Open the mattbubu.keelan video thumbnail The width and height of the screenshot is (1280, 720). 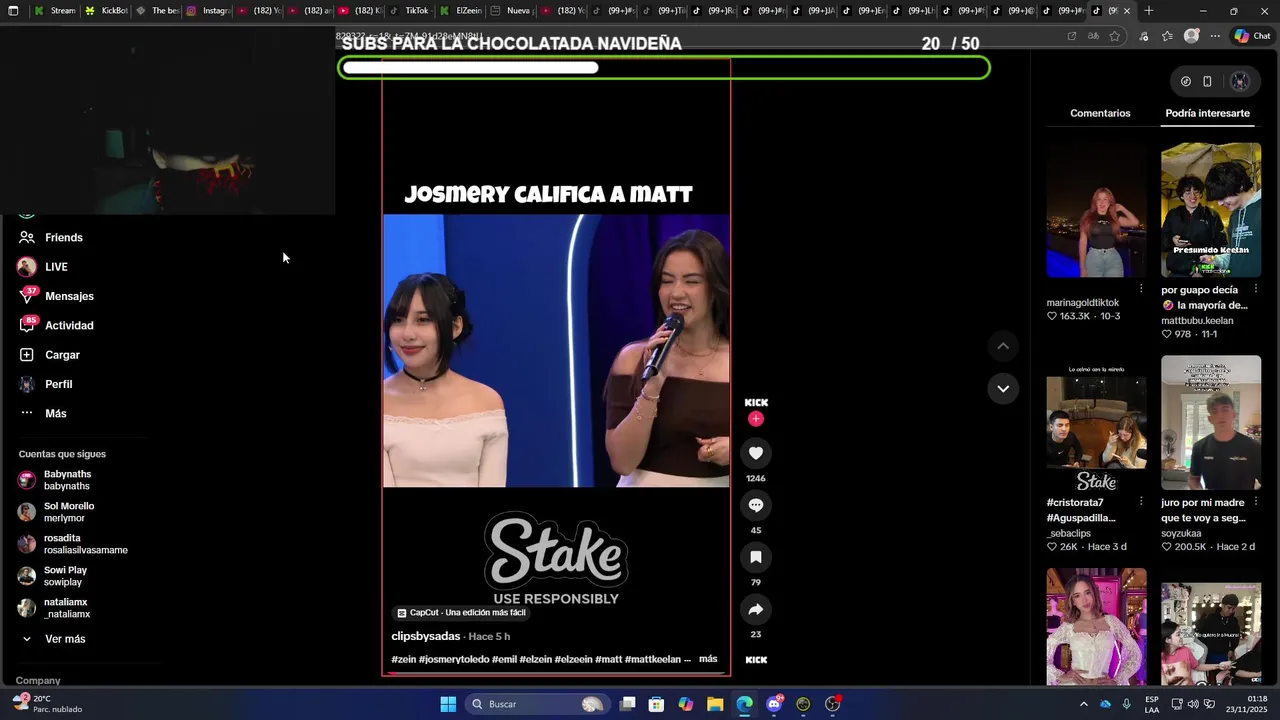point(1211,210)
